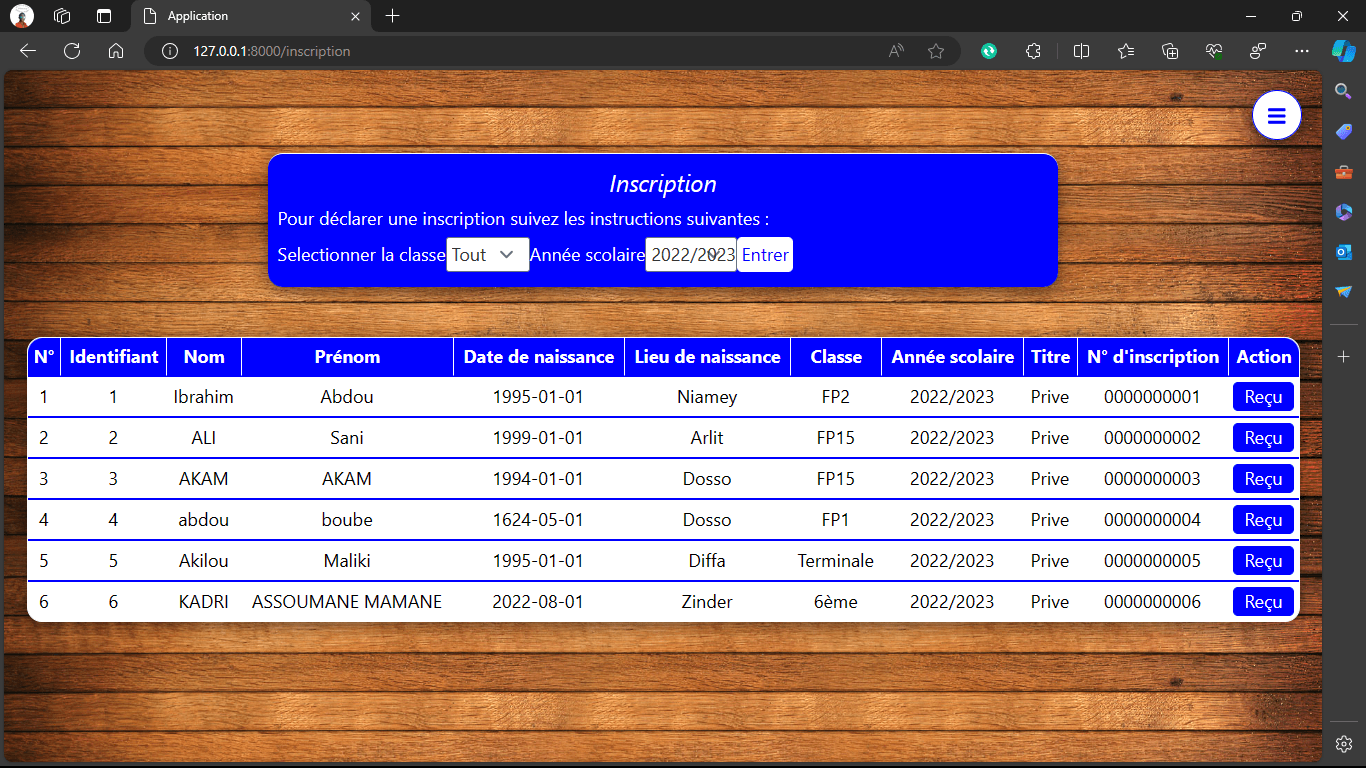Go back to the previous page
The image size is (1366, 768).
click(28, 51)
